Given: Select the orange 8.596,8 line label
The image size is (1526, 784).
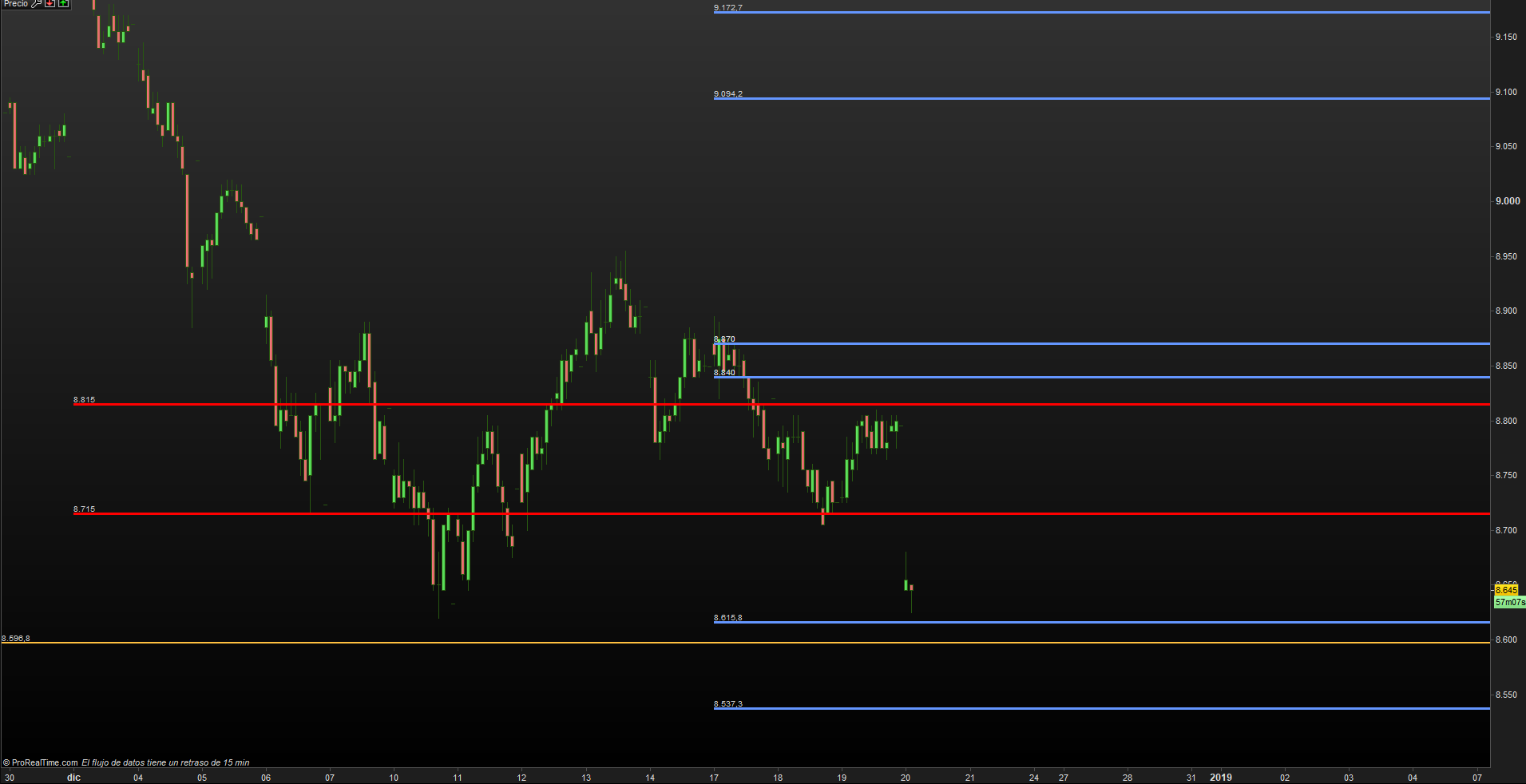Looking at the screenshot, I should tap(16, 639).
